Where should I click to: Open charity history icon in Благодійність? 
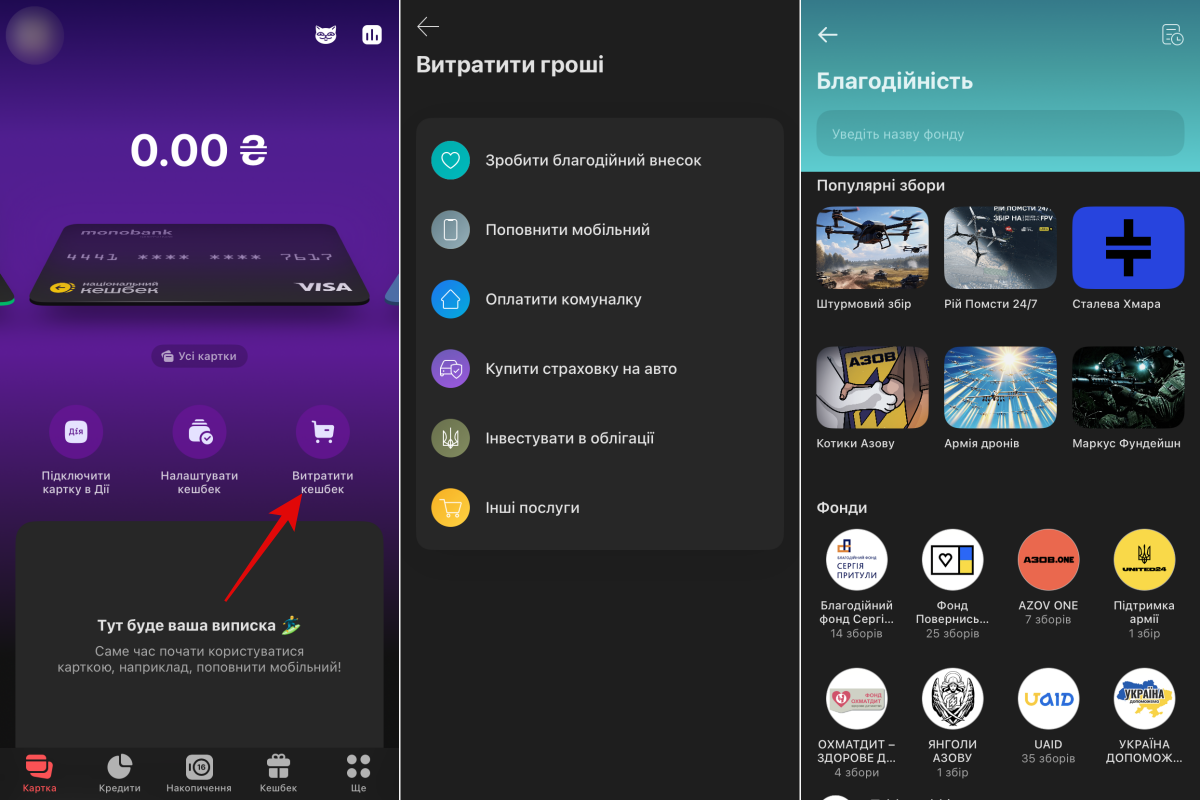coord(1172,35)
